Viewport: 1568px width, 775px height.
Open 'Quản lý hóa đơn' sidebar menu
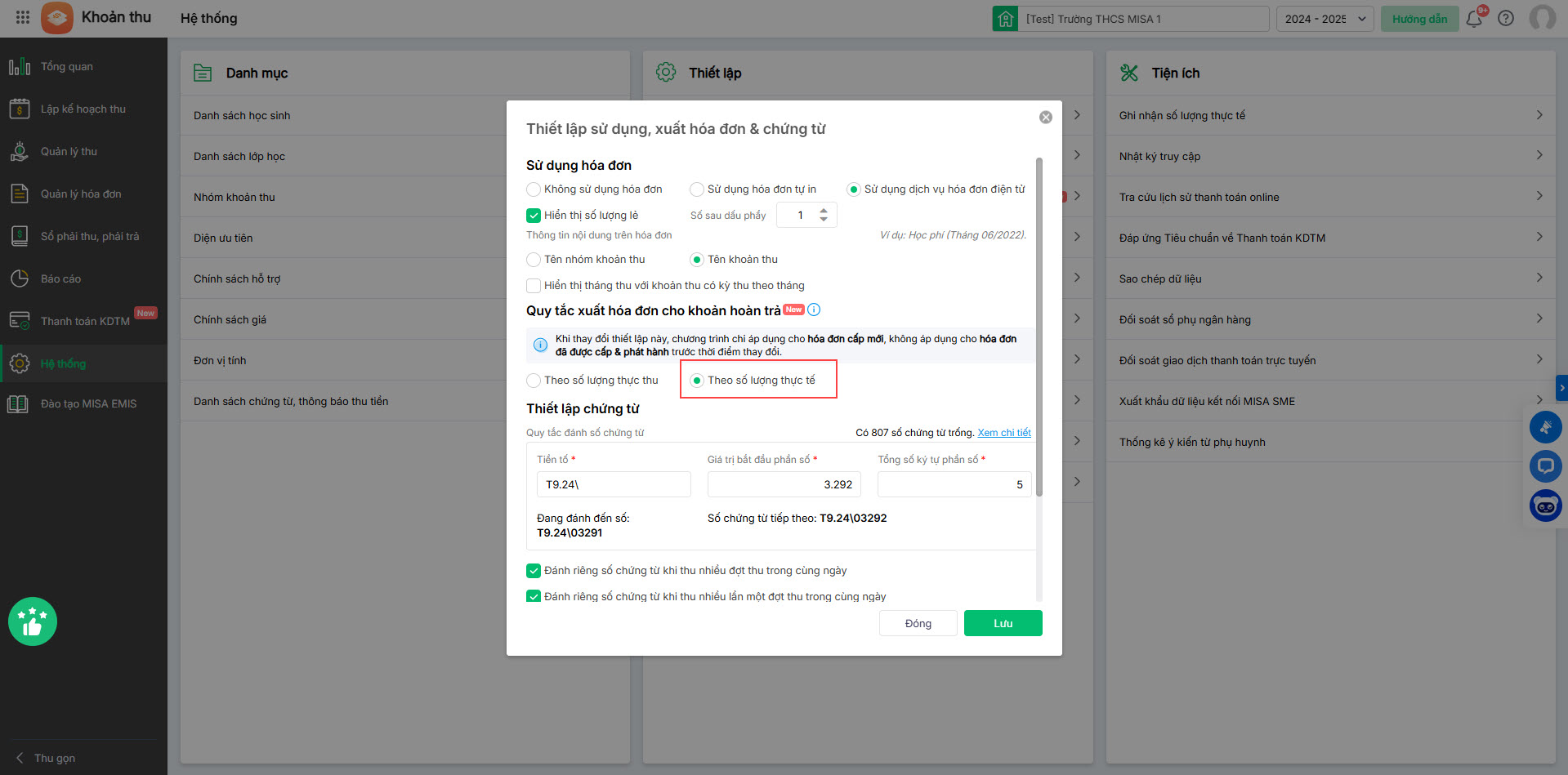coord(81,194)
